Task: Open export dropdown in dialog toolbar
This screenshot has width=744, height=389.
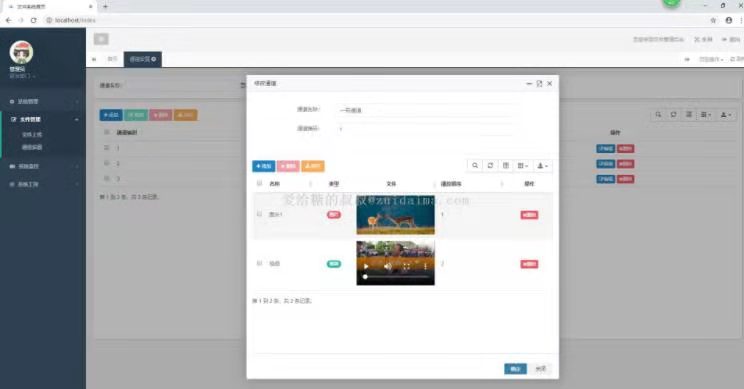Action: 542,166
